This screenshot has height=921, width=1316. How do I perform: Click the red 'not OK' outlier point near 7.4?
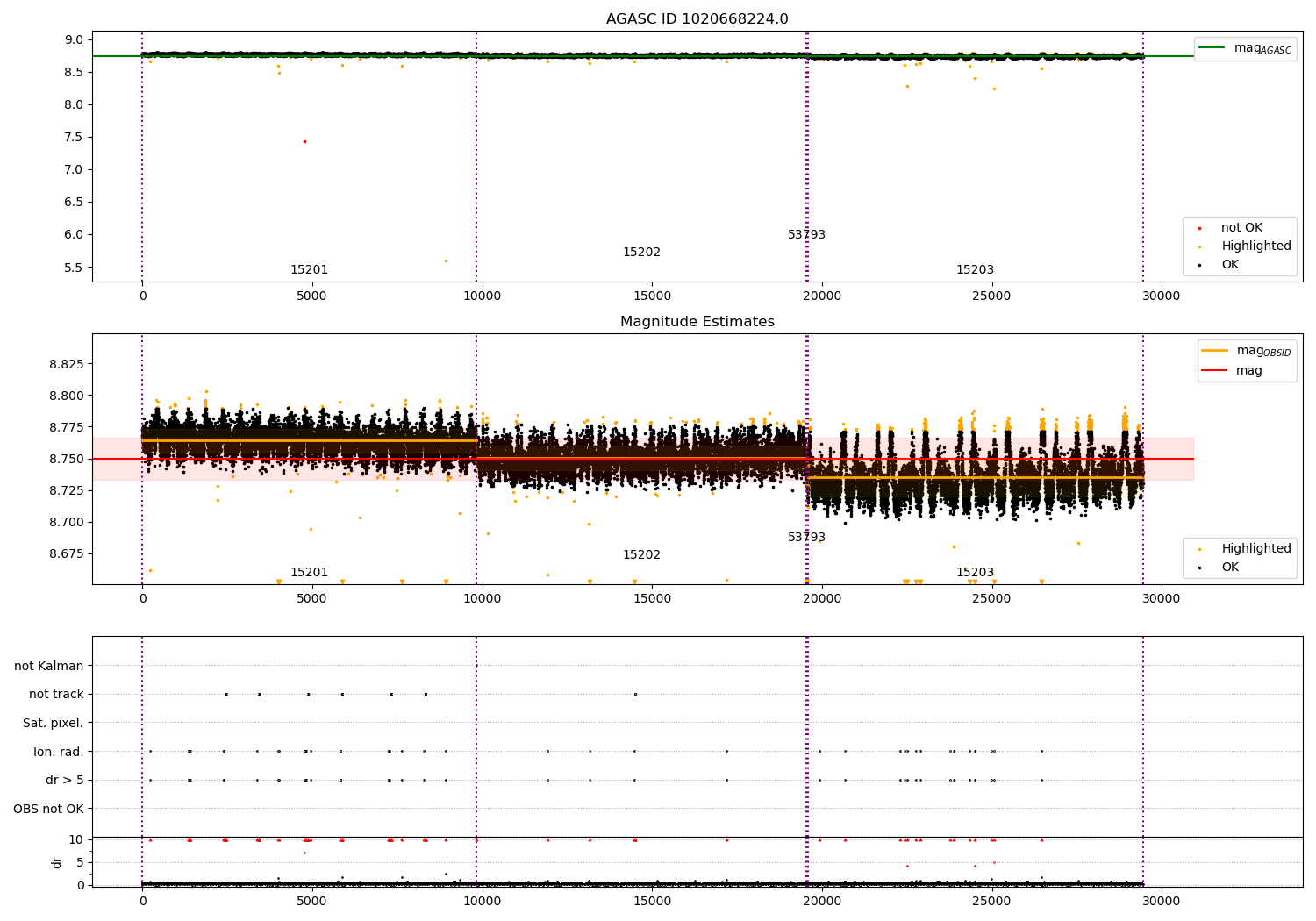pos(304,141)
